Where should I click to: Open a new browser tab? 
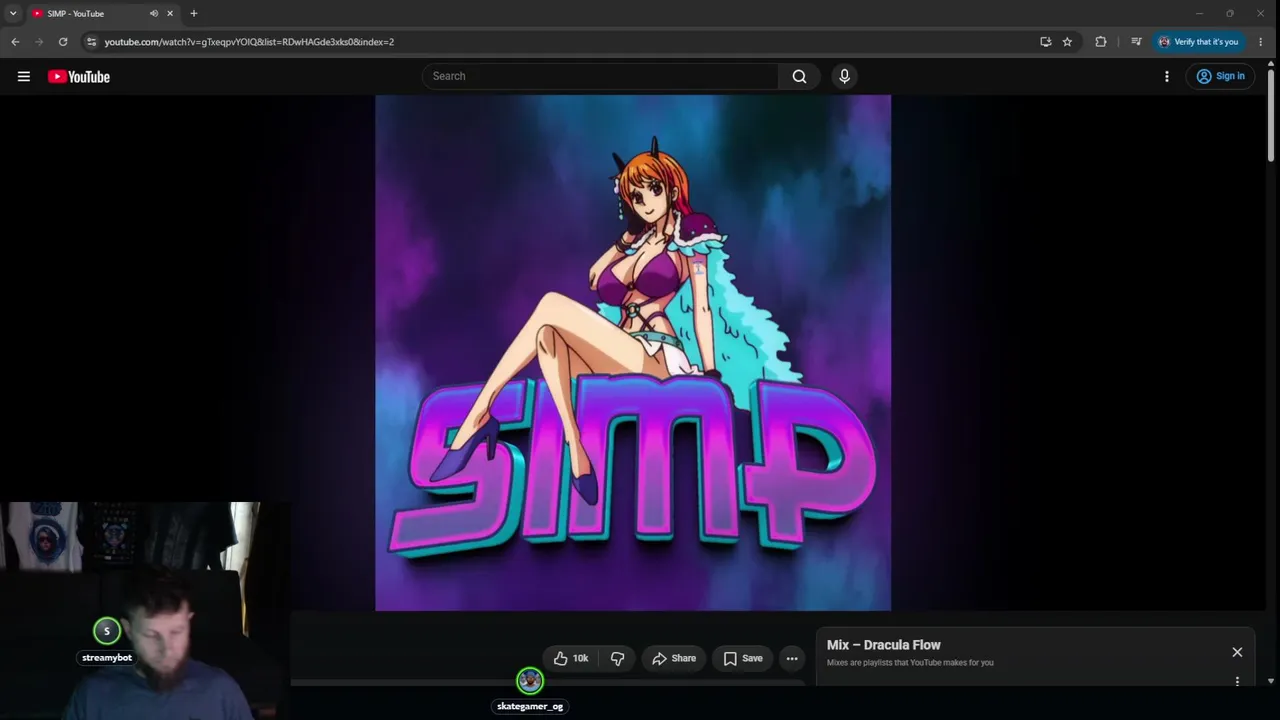194,14
